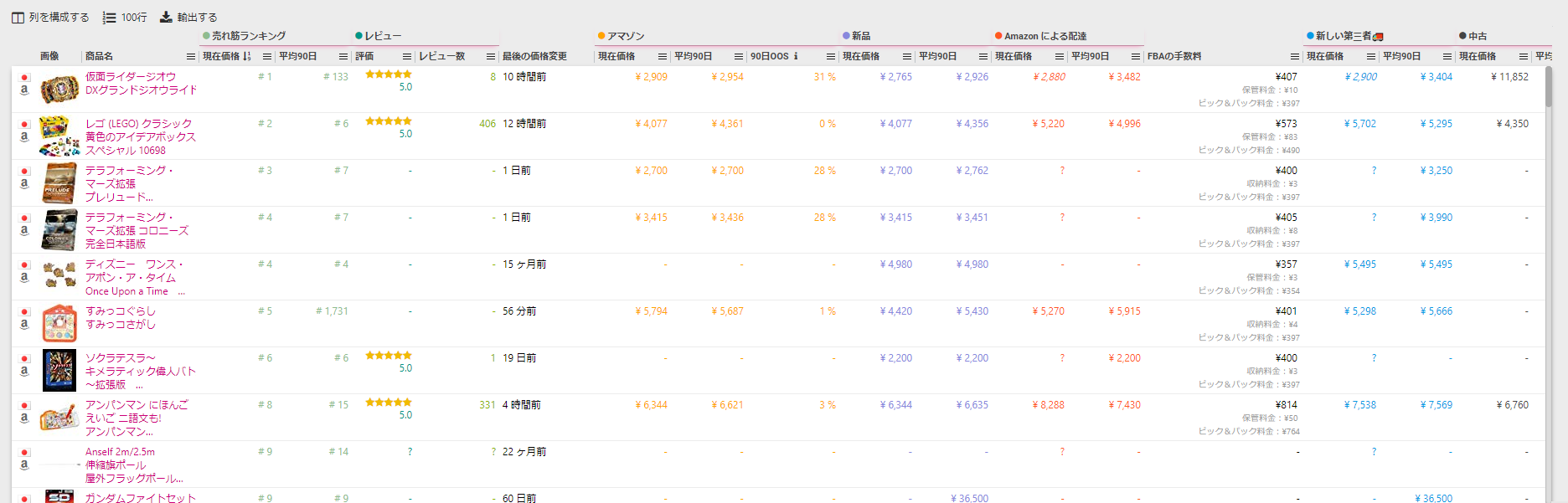
Task: Click the vertical scrollbar of the table
Action: (x=1549, y=100)
